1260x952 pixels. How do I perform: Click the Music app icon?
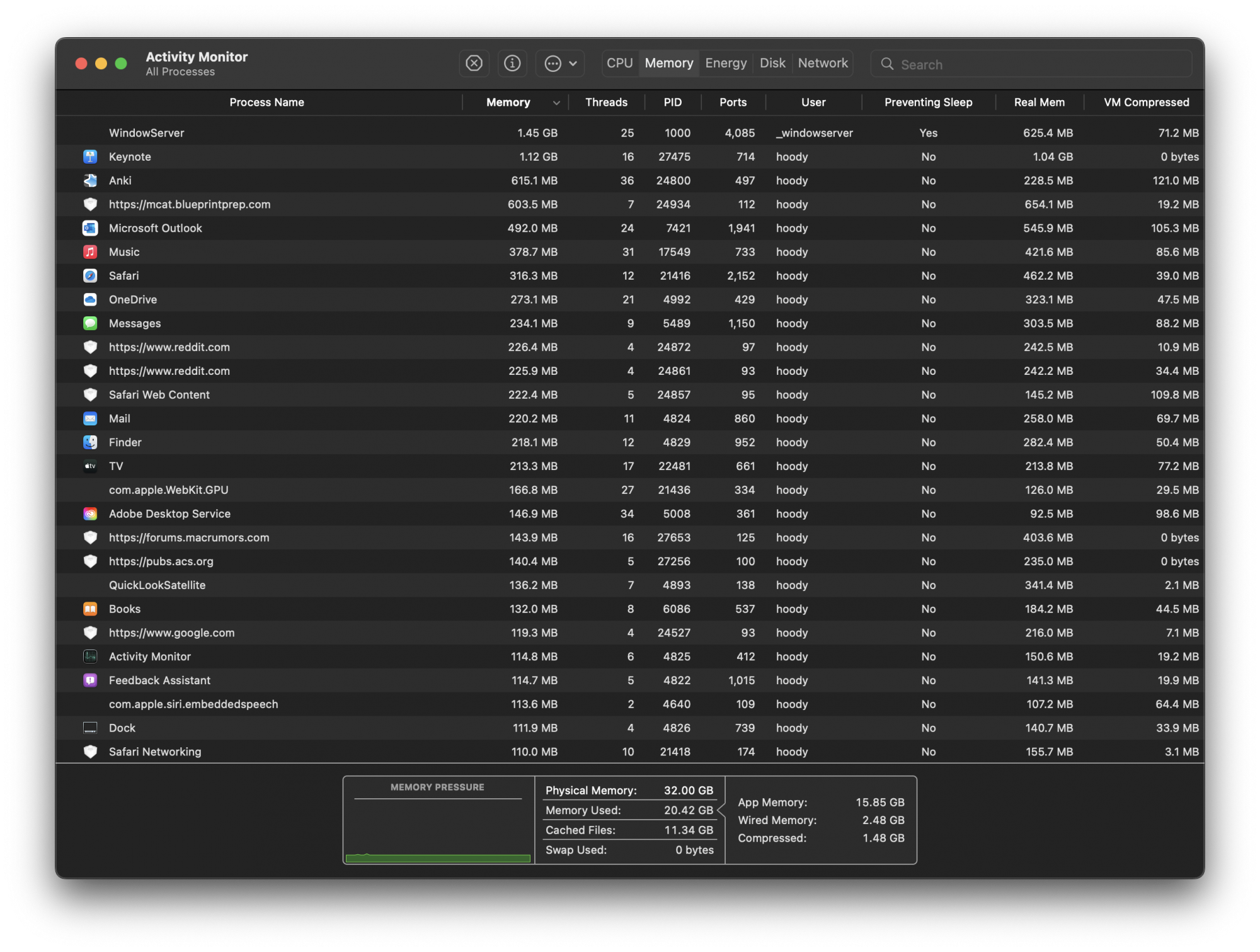[x=90, y=252]
